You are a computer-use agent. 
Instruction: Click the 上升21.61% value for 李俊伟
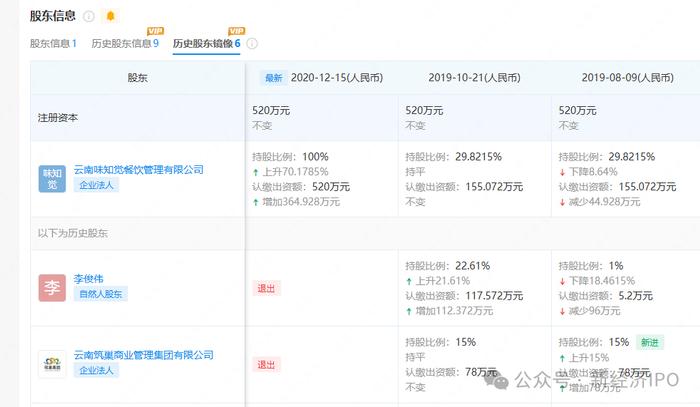coord(438,281)
